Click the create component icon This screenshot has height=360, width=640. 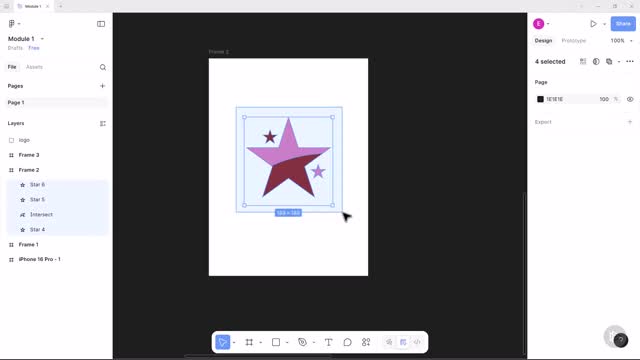(x=583, y=62)
